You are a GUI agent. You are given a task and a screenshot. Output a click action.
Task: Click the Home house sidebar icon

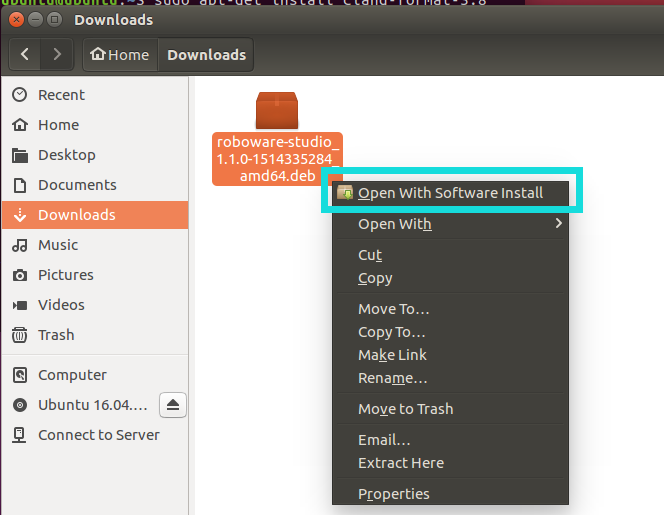click(19, 125)
